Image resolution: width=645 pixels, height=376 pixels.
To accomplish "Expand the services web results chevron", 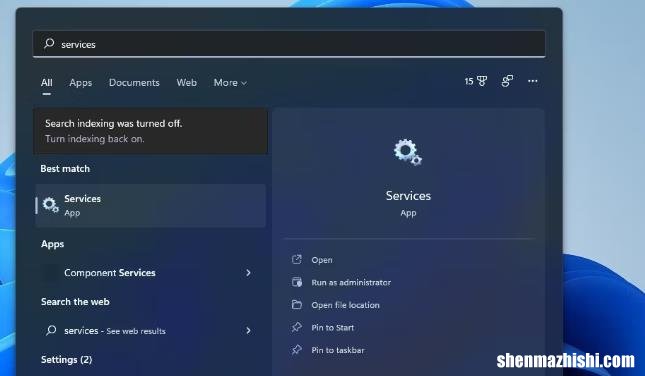I will pyautogui.click(x=248, y=330).
